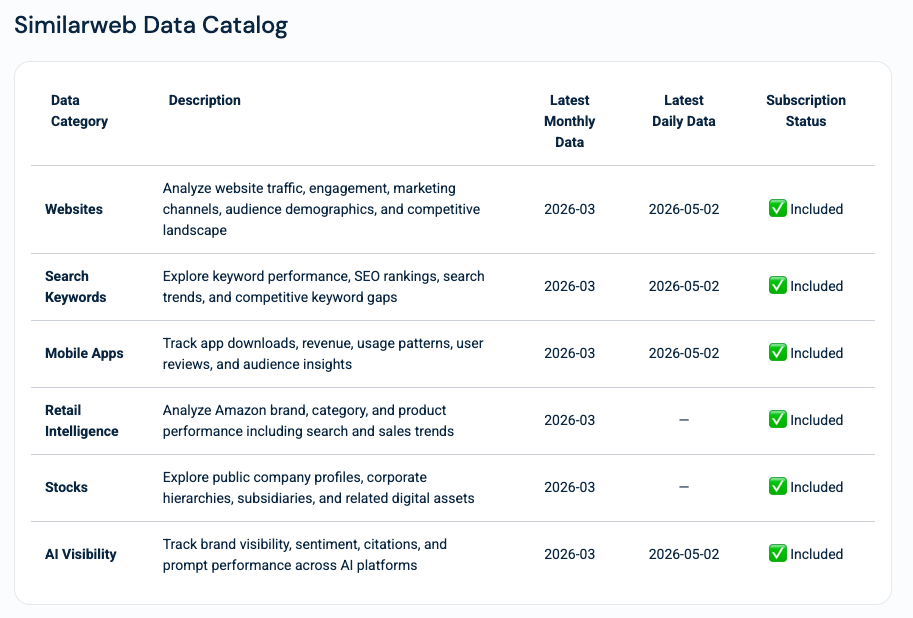Click the green checkmark in Search Keywords row
This screenshot has width=913, height=618.
778,285
